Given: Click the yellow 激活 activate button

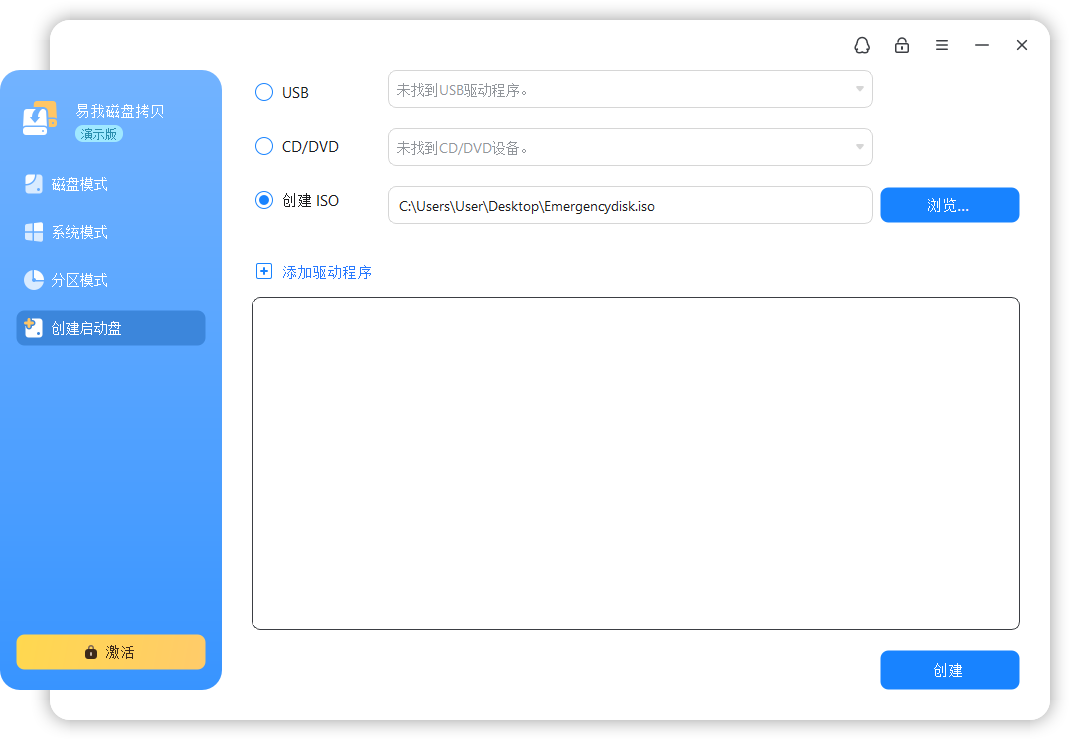Looking at the screenshot, I should click(111, 652).
